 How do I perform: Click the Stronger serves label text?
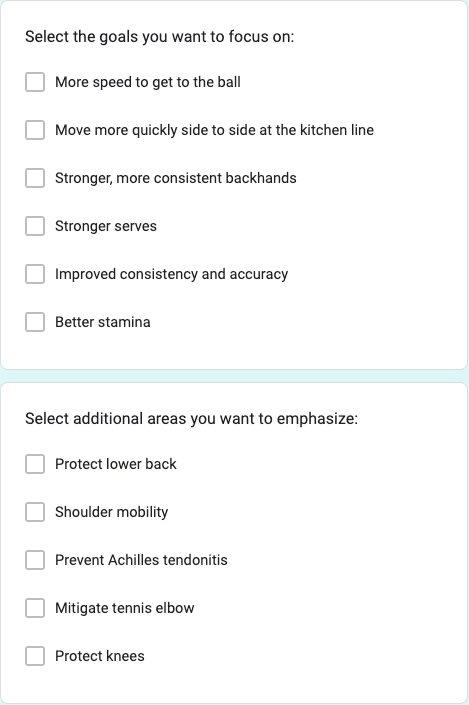tap(106, 226)
